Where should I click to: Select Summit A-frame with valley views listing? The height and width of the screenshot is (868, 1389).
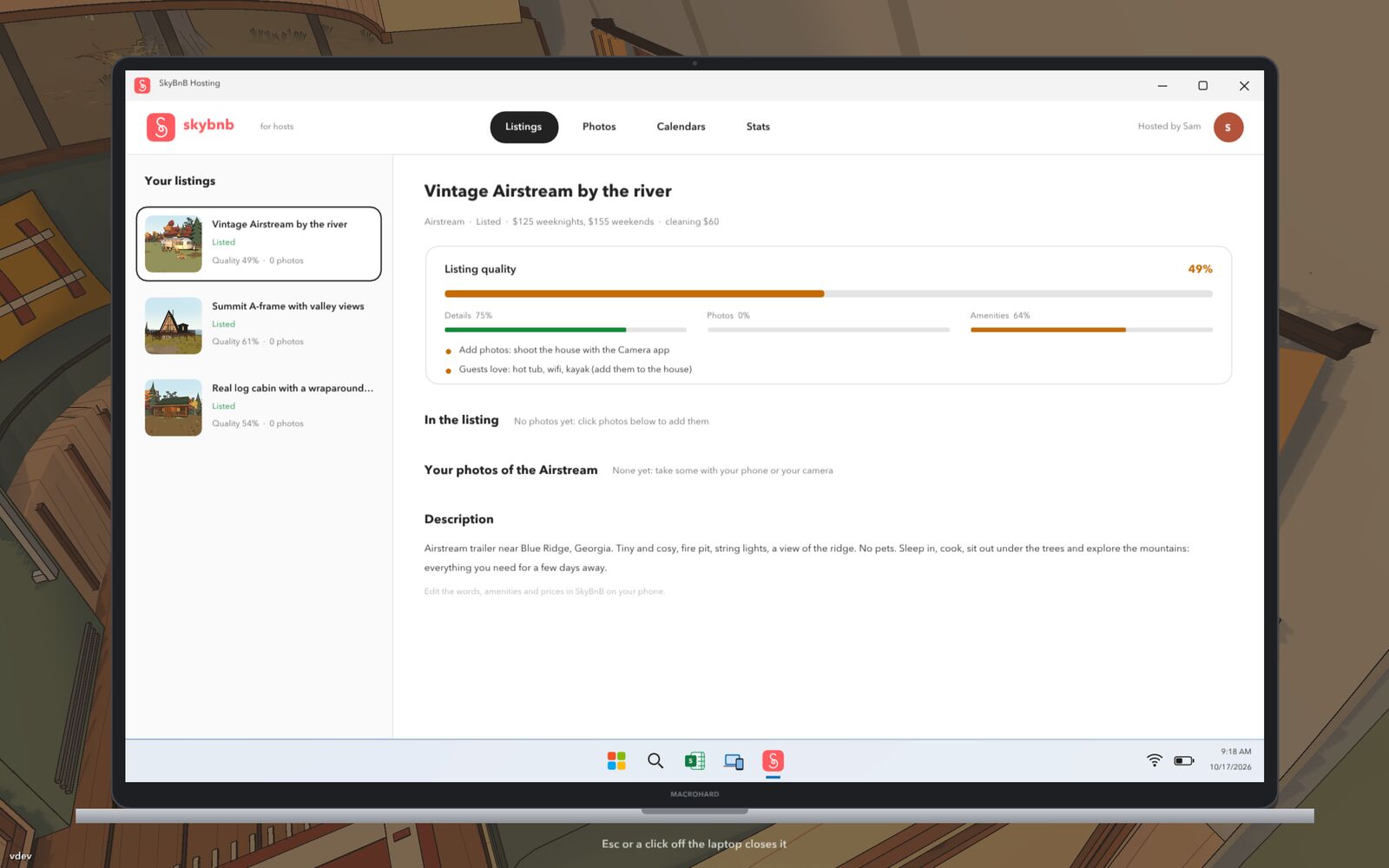[259, 325]
